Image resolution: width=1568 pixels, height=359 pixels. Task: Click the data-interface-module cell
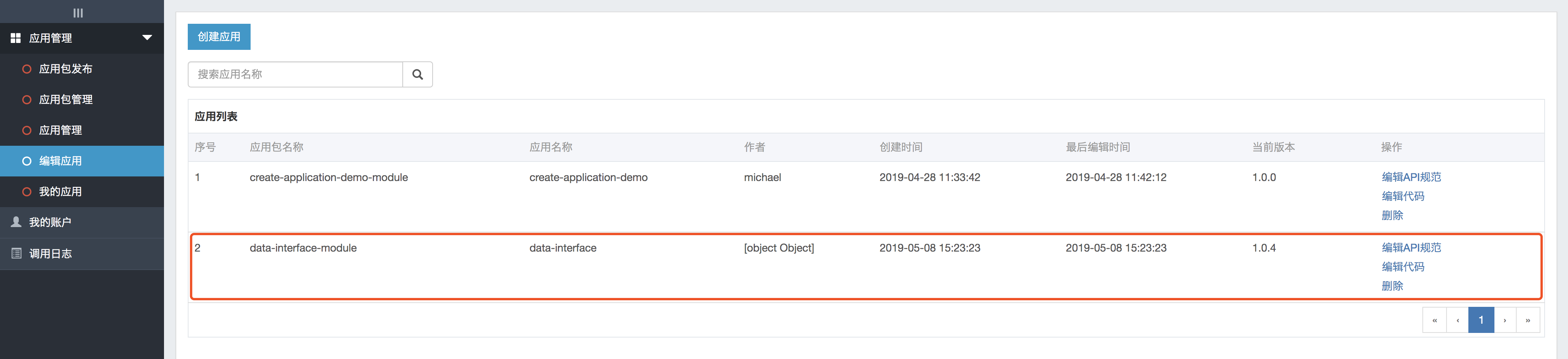(303, 248)
